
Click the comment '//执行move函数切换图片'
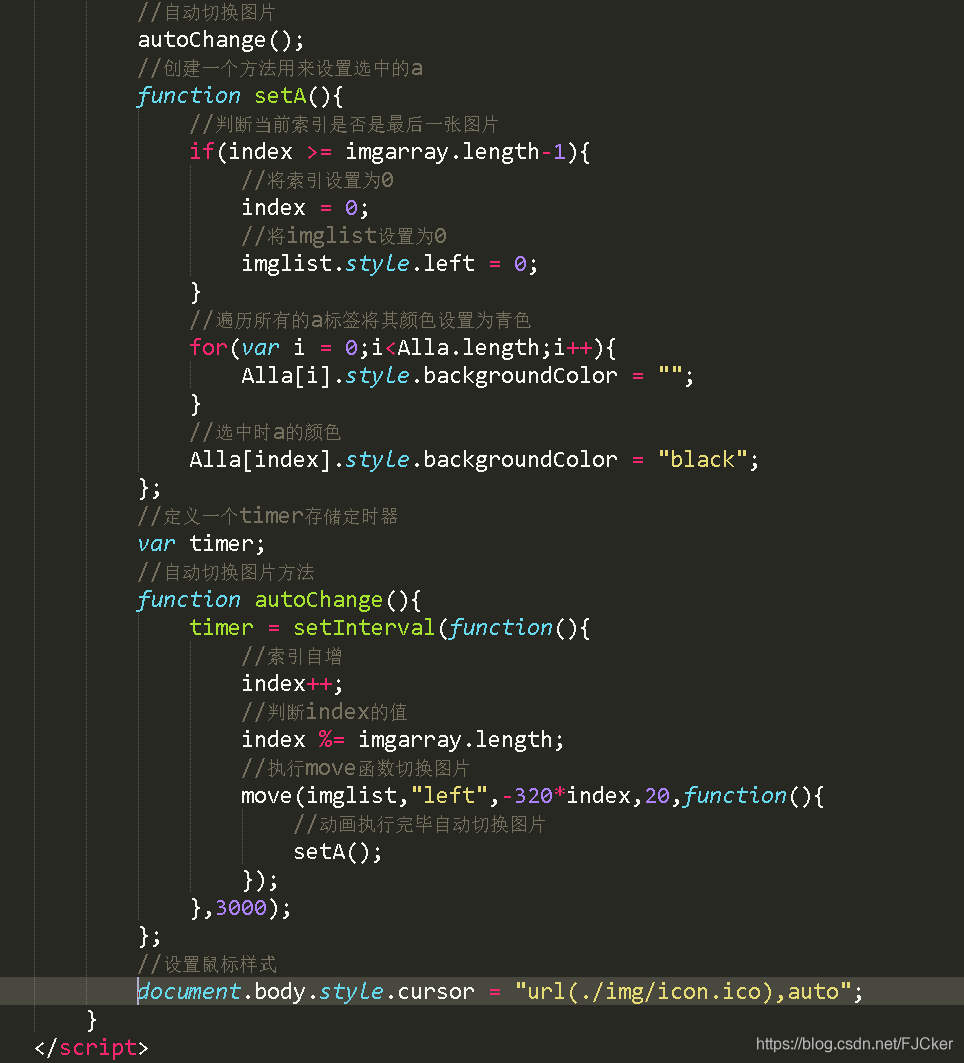point(356,768)
